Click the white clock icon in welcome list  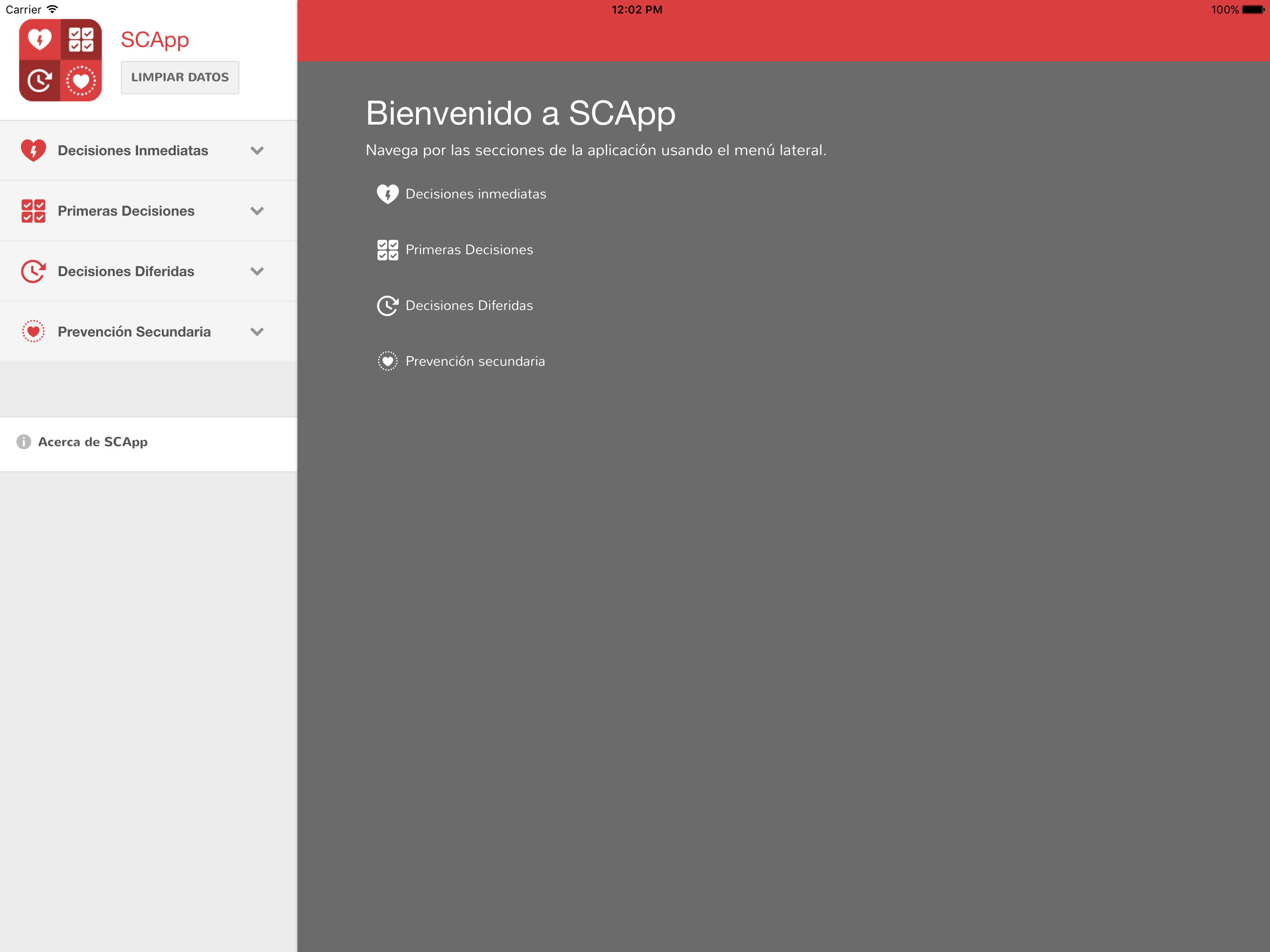(x=388, y=305)
